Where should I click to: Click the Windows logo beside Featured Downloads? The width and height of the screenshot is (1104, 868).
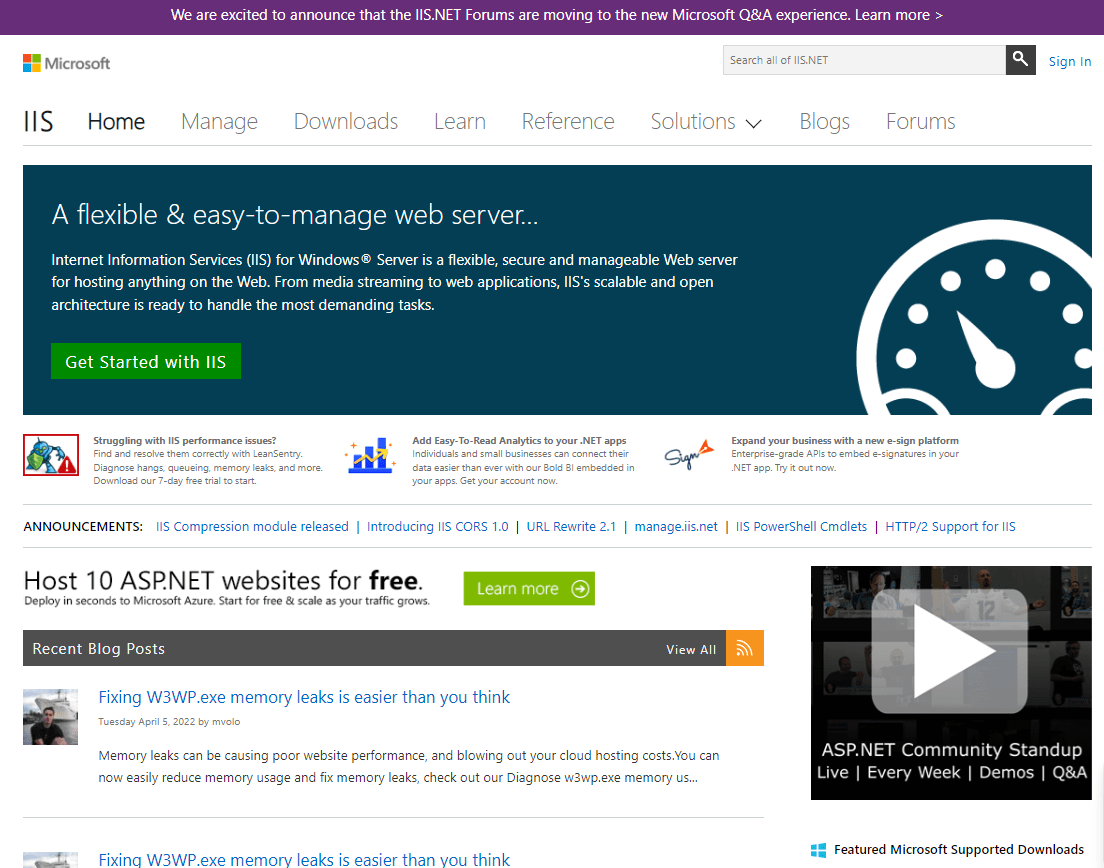[818, 850]
